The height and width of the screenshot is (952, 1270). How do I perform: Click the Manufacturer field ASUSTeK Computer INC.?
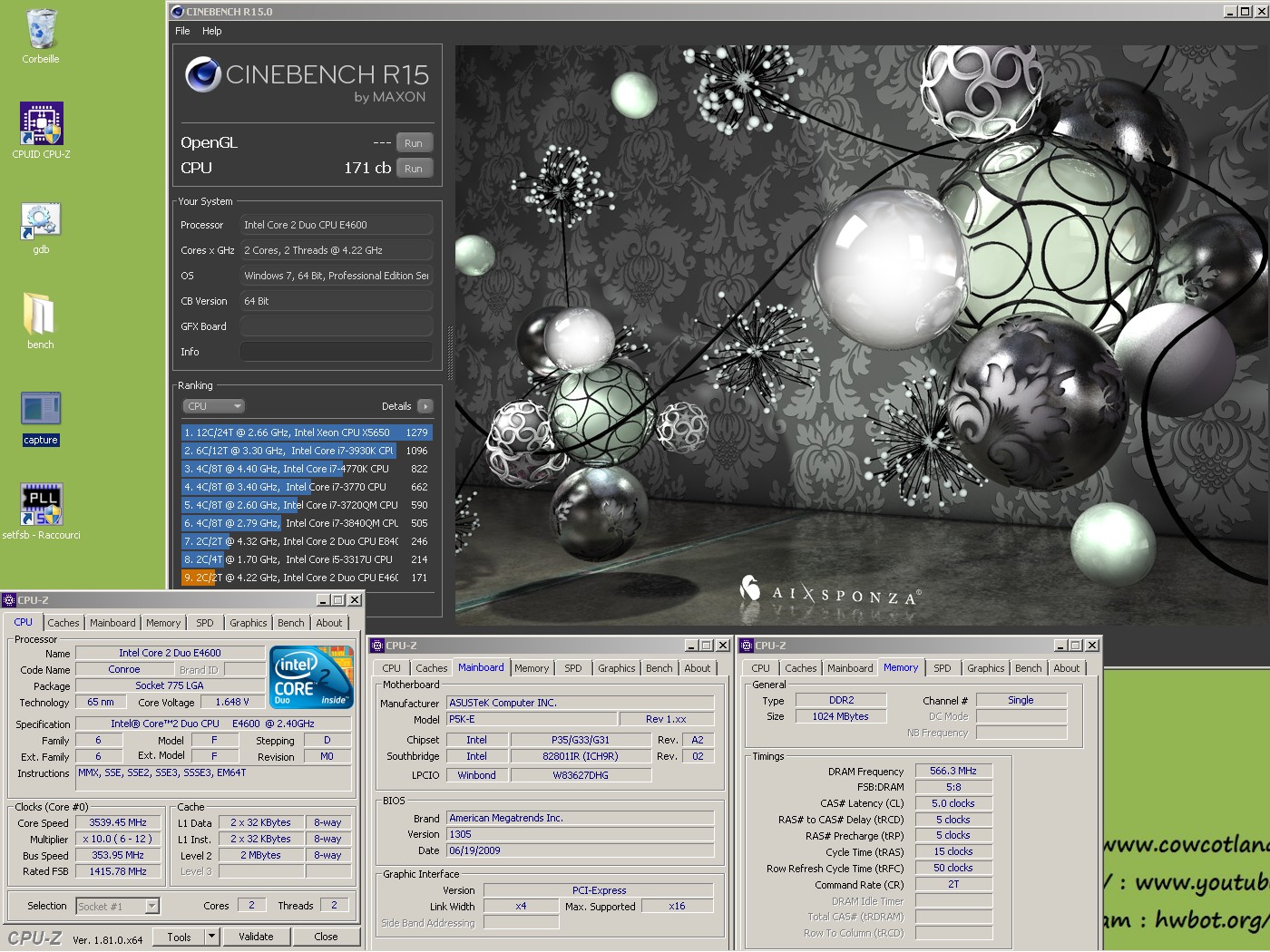(x=581, y=703)
